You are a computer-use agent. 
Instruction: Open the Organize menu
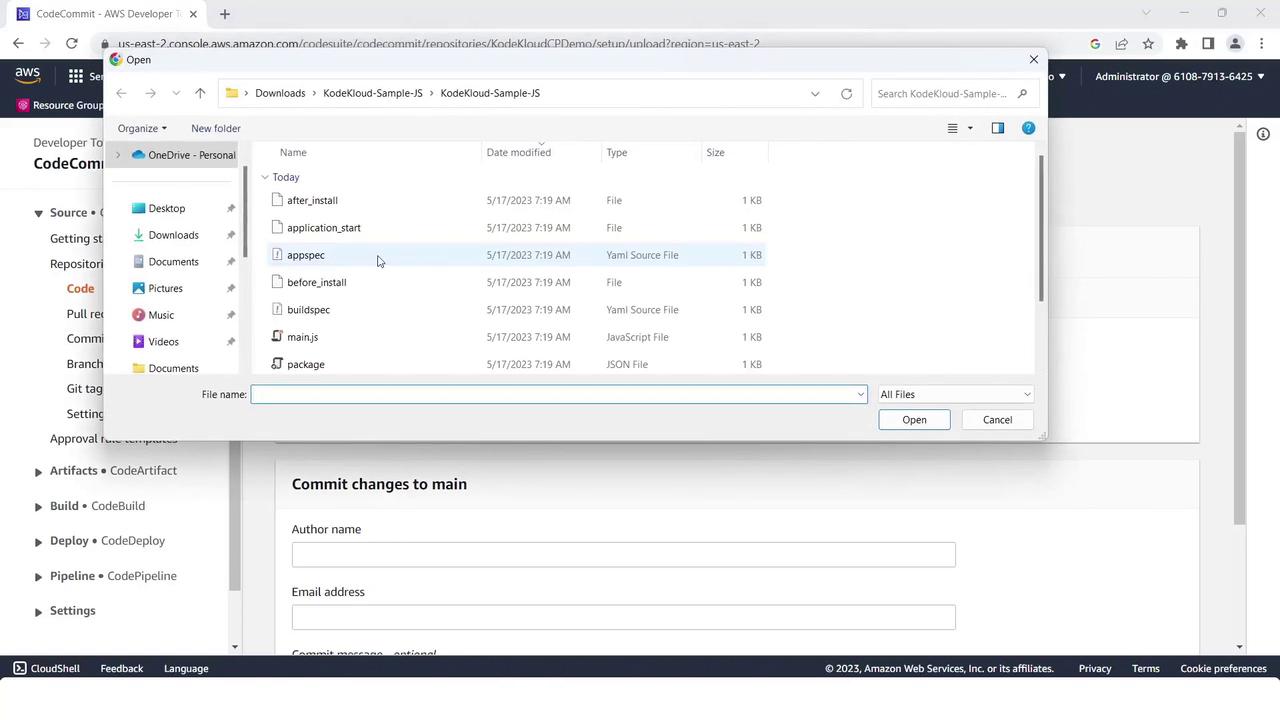coord(142,128)
